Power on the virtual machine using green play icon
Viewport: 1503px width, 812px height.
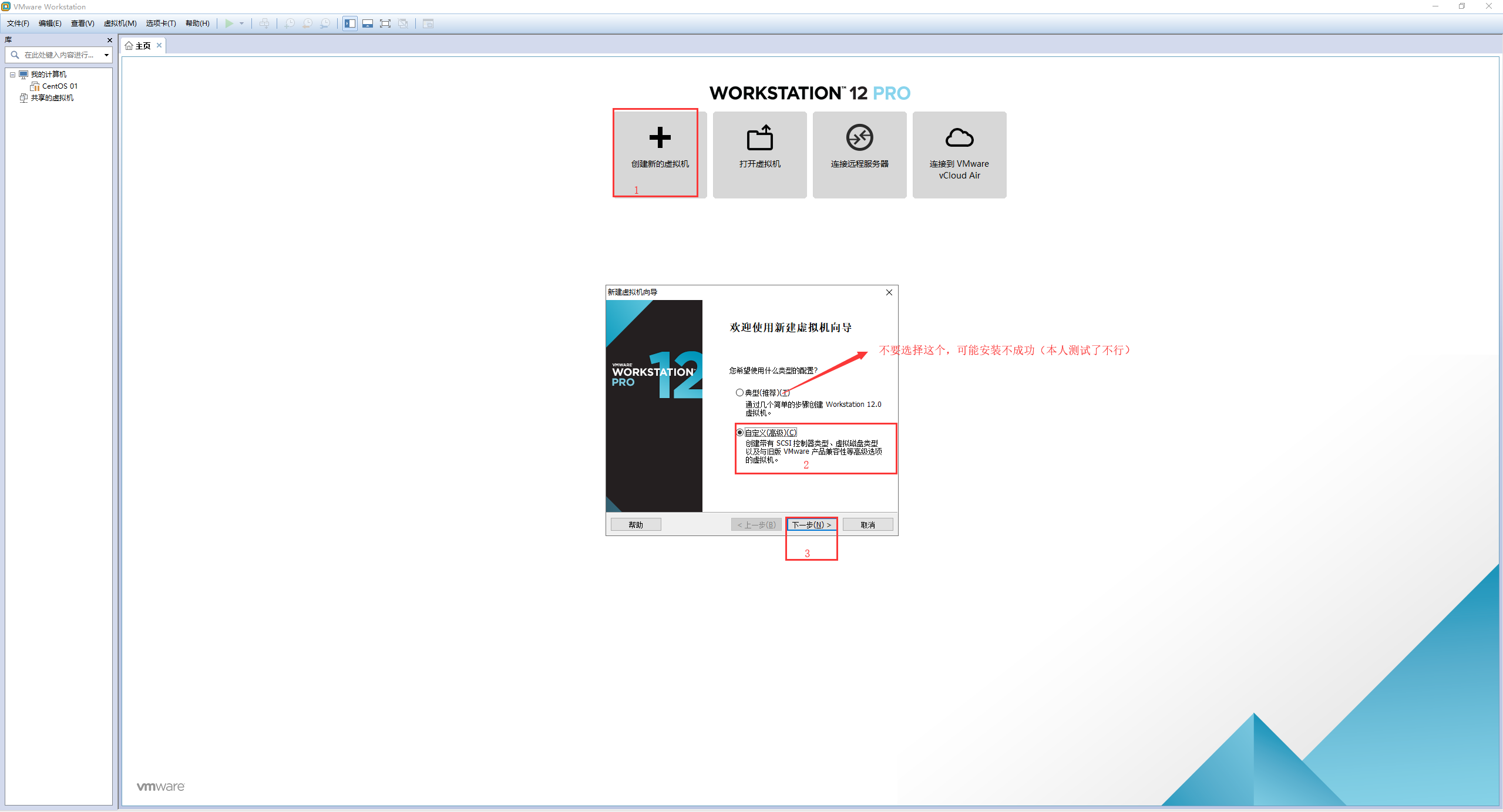tap(229, 23)
